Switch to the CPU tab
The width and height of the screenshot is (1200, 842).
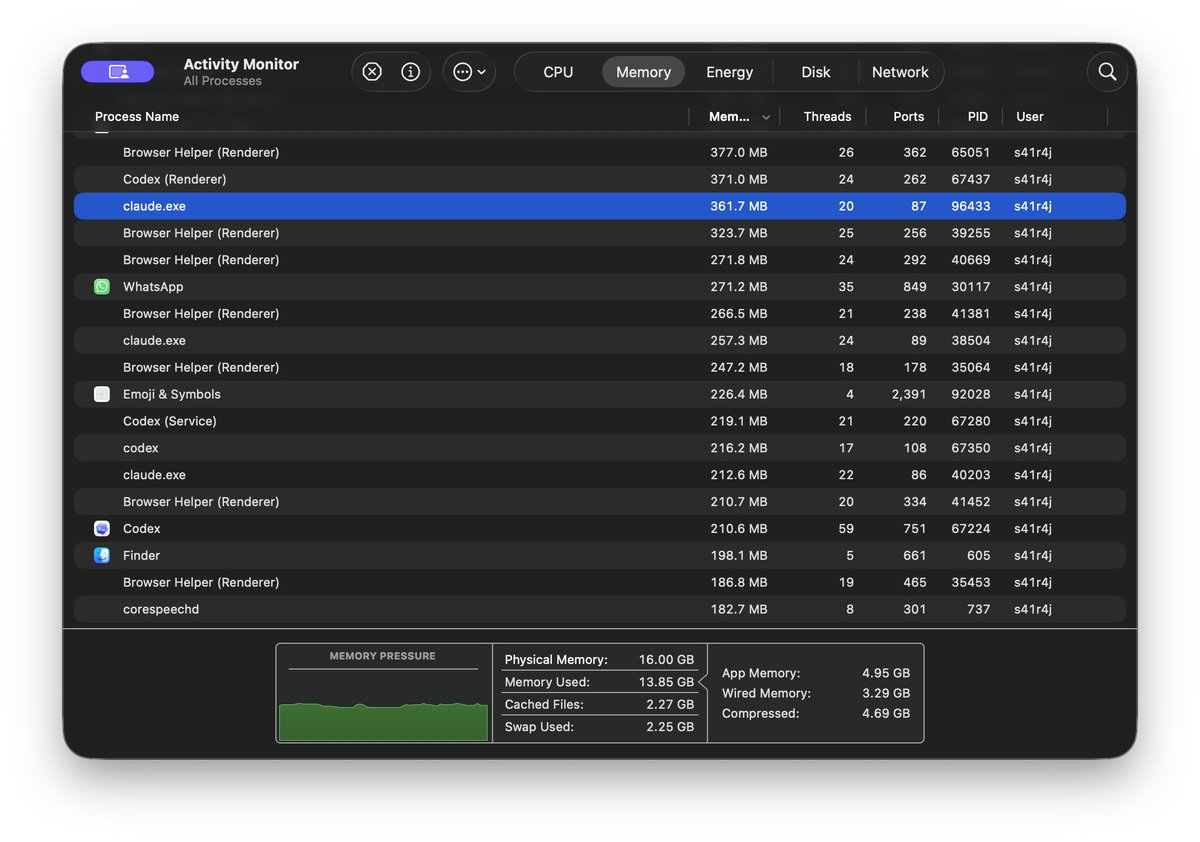[x=558, y=72]
